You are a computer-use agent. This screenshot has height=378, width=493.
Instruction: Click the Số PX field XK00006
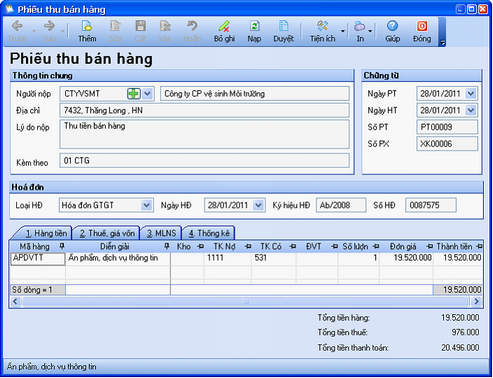point(447,144)
